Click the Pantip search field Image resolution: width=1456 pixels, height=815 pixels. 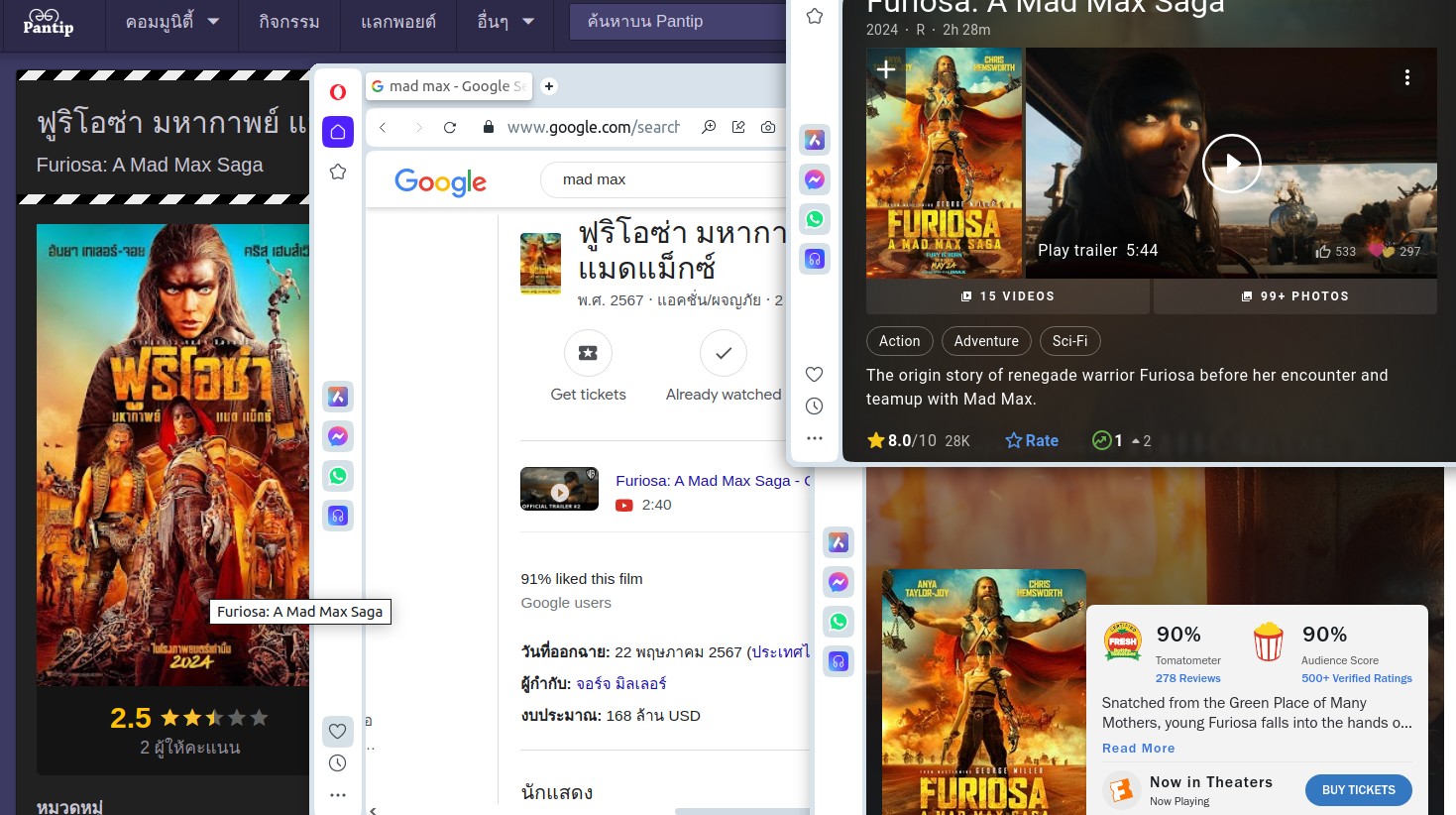click(x=678, y=21)
